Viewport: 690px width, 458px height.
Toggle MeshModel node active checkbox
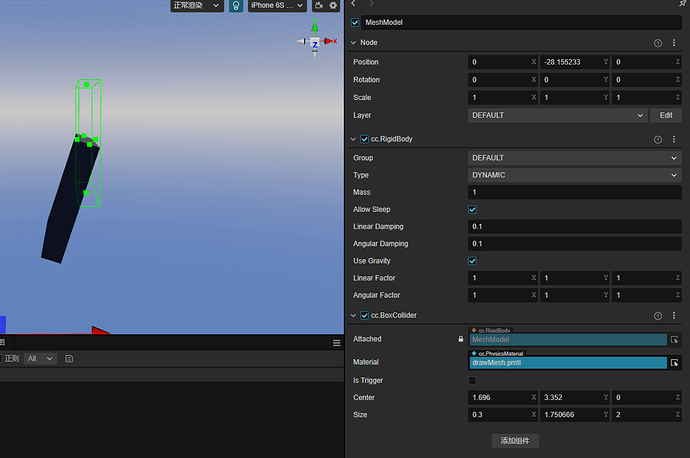[355, 22]
